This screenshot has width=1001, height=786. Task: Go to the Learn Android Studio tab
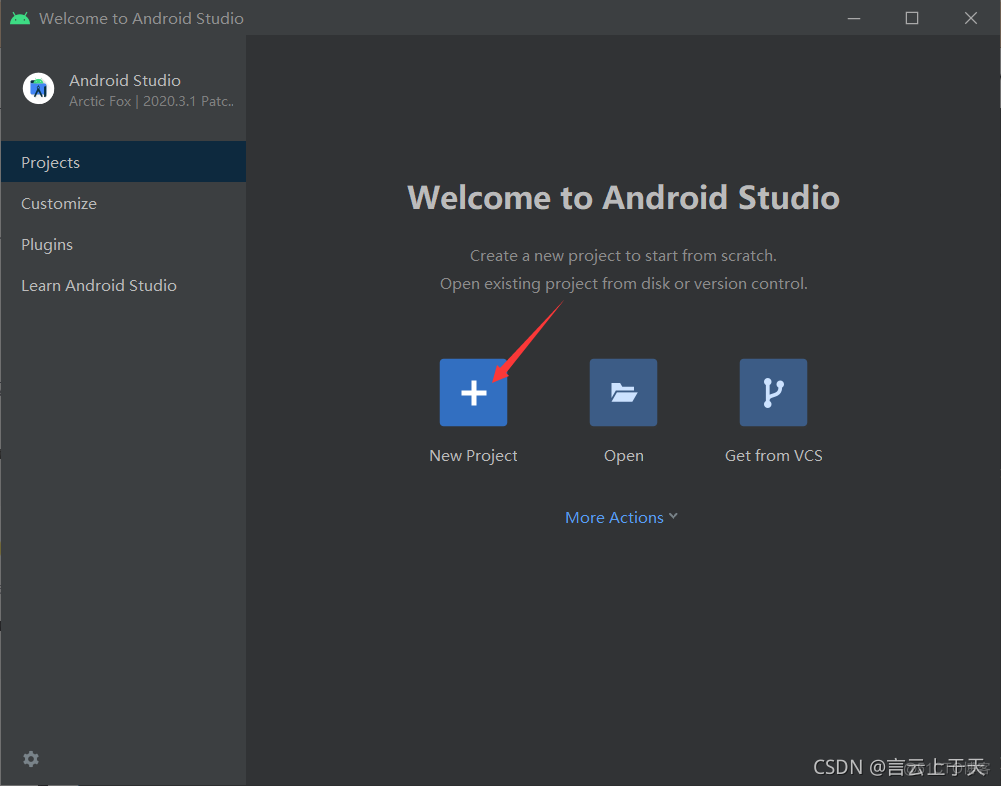[x=123, y=285]
